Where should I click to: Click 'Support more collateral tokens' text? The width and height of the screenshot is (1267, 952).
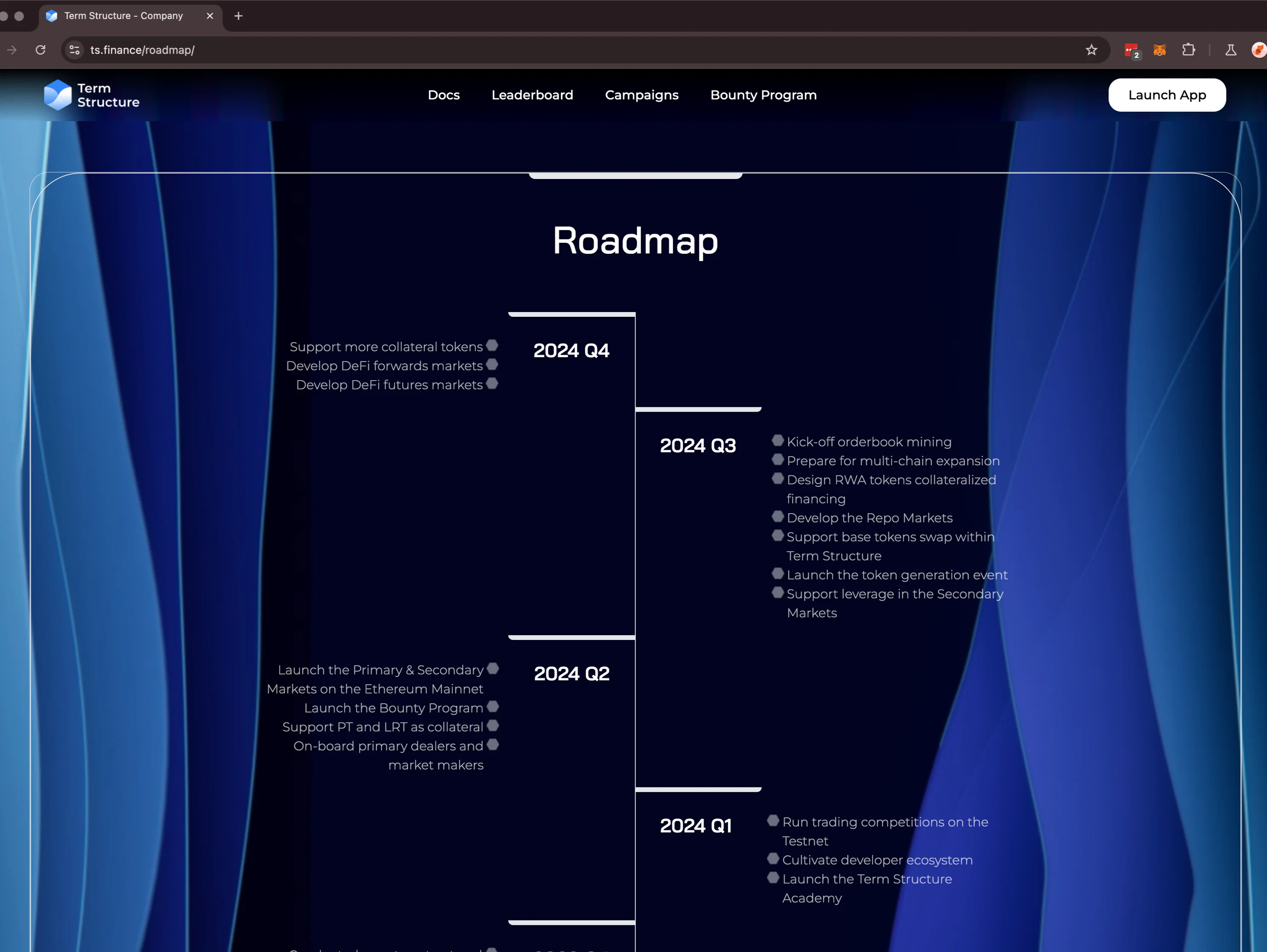386,347
